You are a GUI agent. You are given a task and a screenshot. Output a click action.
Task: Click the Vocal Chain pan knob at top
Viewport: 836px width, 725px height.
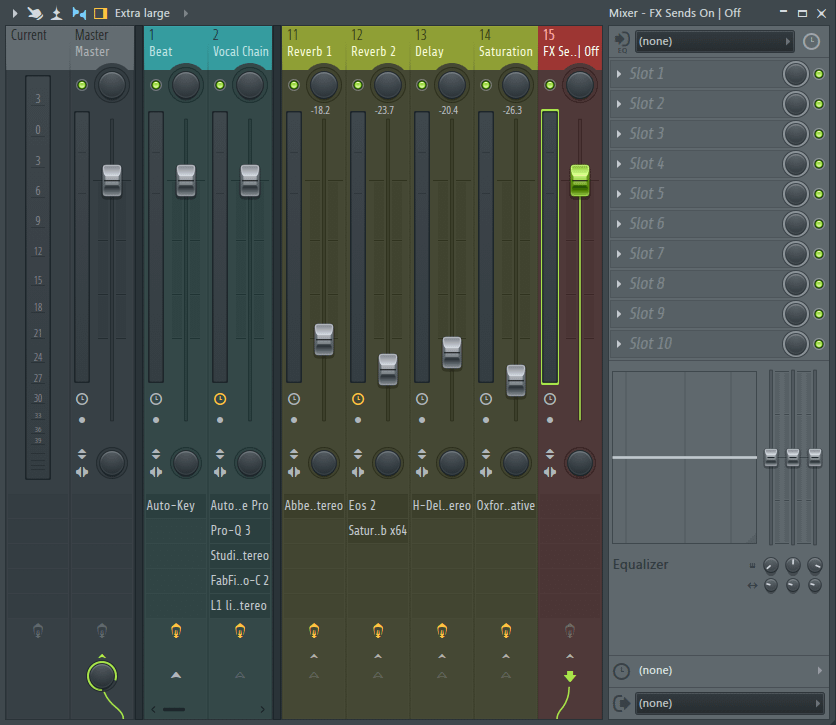click(250, 85)
